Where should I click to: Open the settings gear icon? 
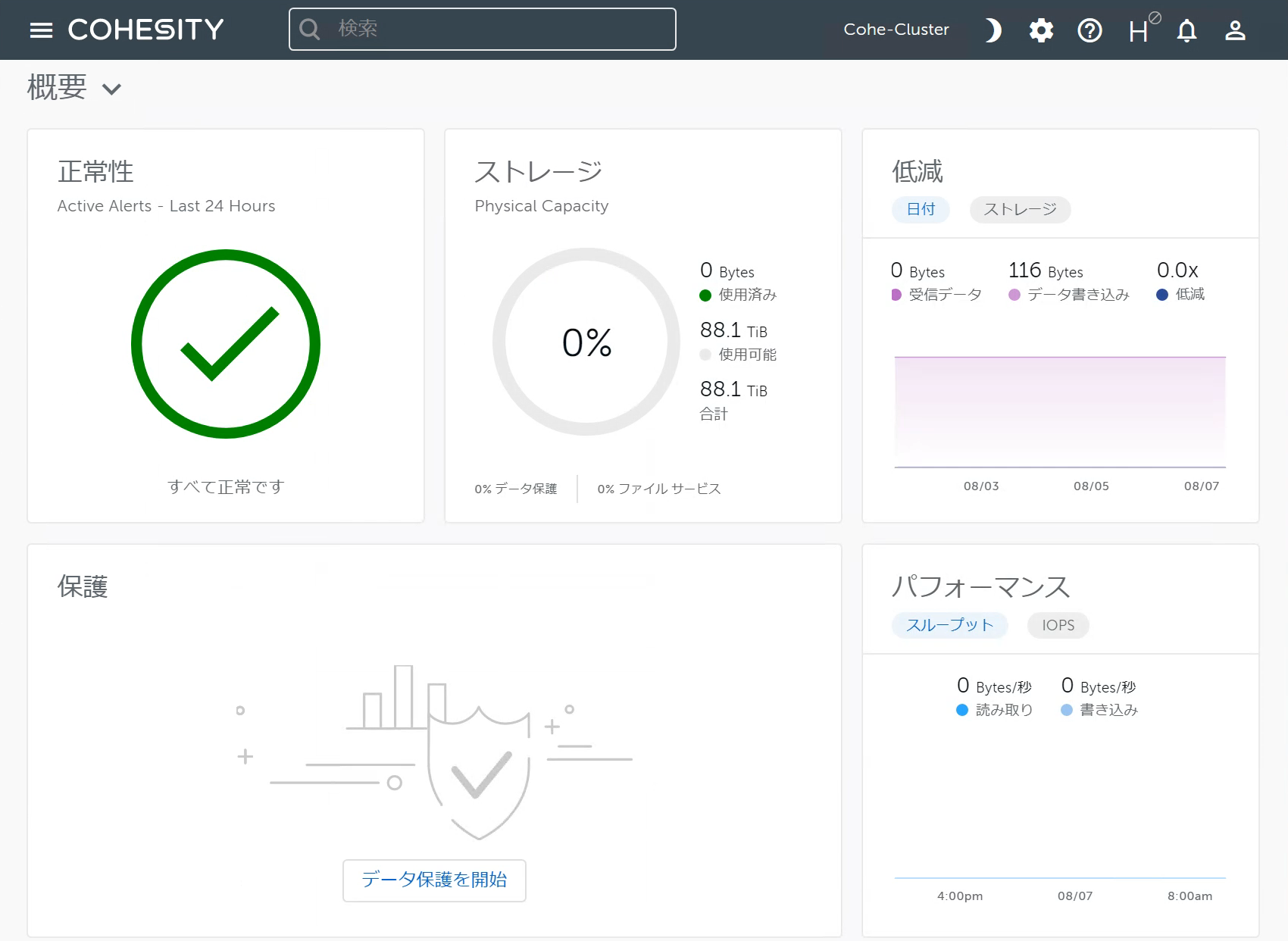coord(1041,30)
